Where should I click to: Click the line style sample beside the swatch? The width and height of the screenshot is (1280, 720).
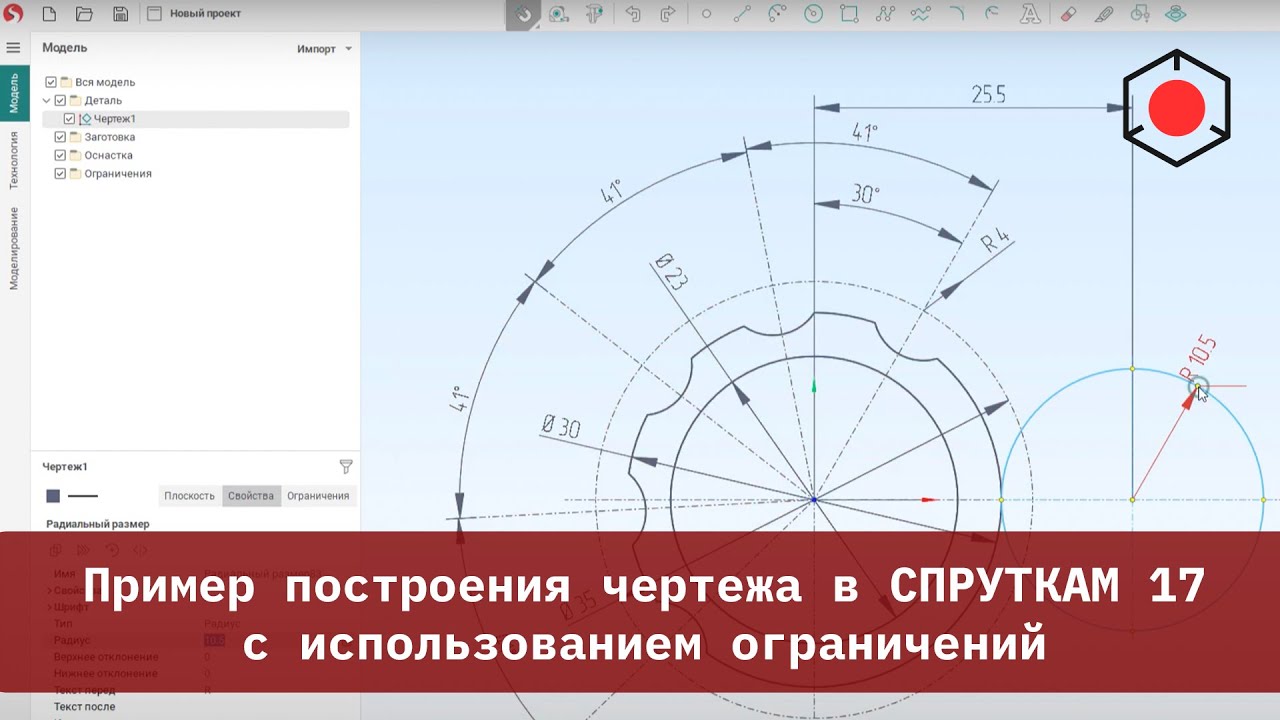(x=82, y=496)
